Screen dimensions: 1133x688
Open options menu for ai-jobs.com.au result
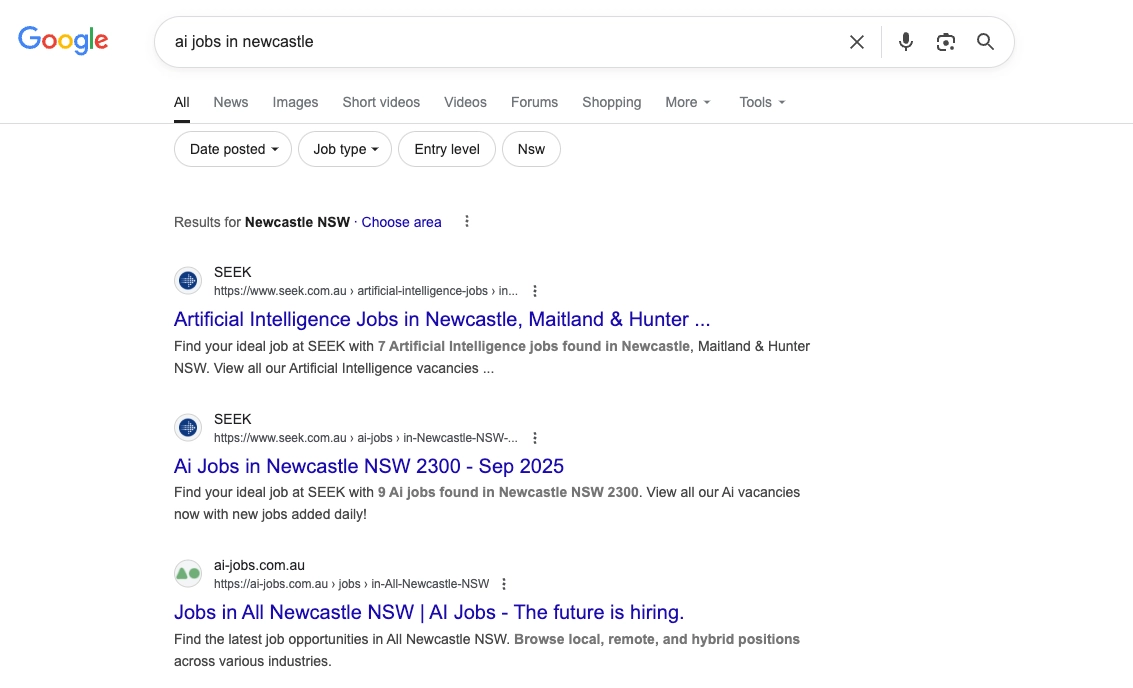point(504,584)
